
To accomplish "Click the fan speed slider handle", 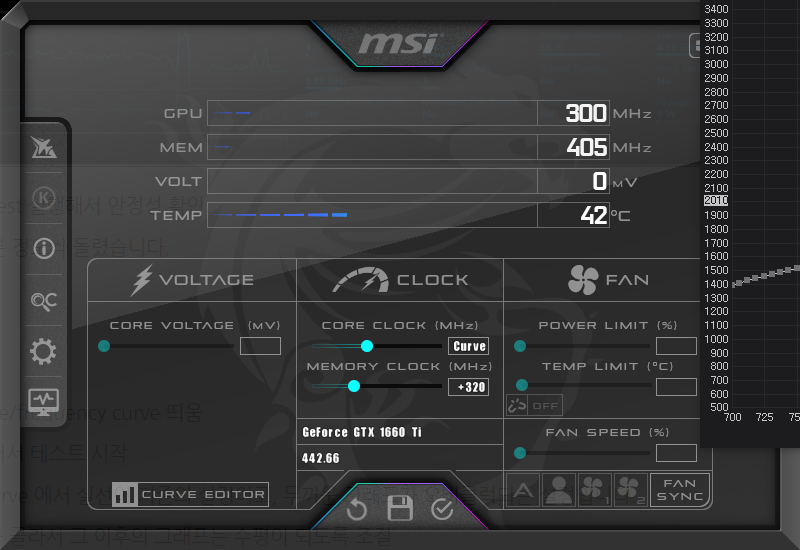I will click(520, 453).
